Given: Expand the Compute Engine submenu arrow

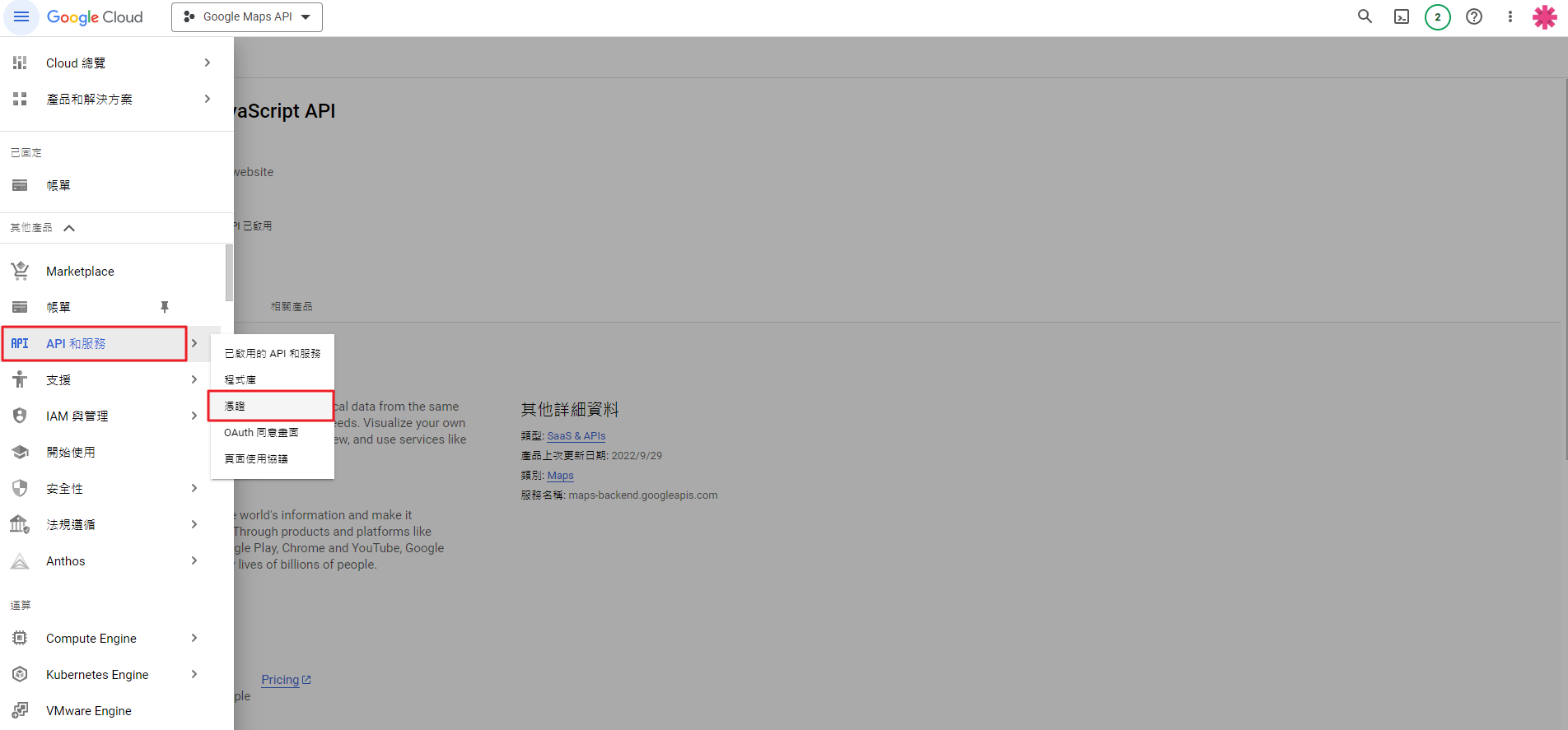Looking at the screenshot, I should coord(194,639).
